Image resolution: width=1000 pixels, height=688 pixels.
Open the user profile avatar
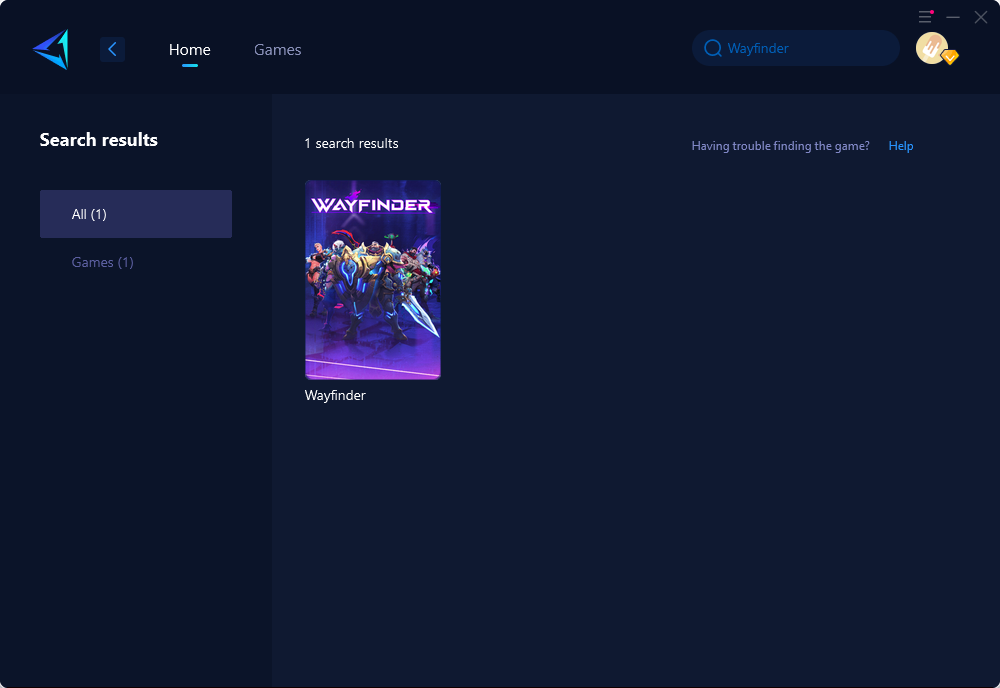click(931, 48)
